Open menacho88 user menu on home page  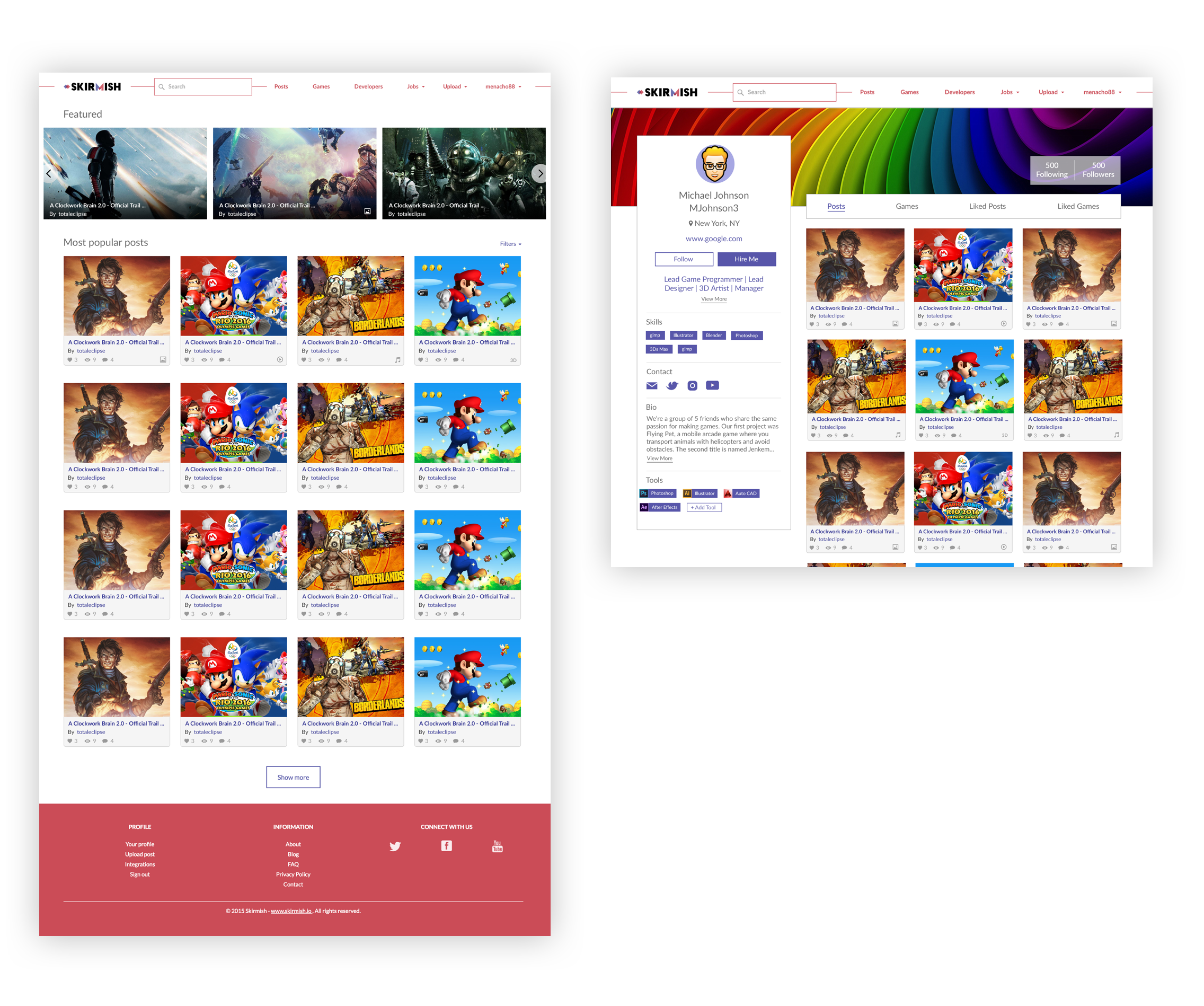pyautogui.click(x=503, y=86)
